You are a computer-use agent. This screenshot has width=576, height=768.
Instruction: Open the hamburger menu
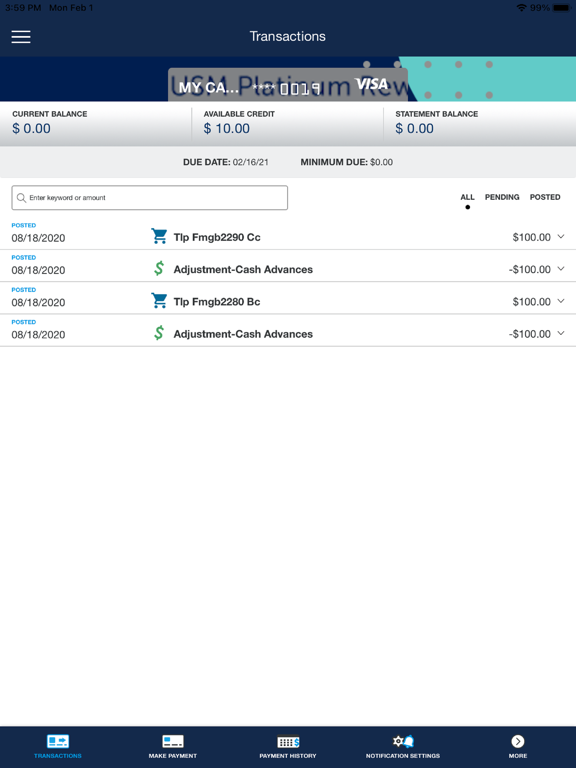coord(21,37)
